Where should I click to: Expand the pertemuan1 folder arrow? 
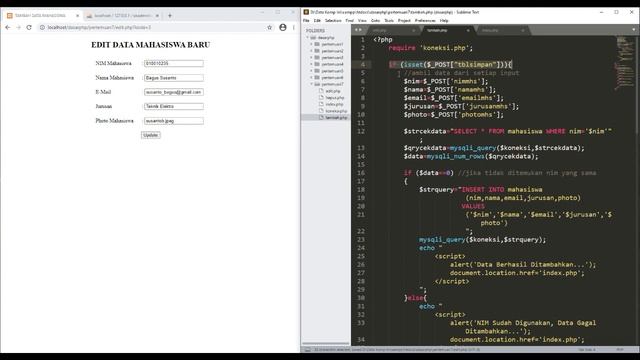point(311,44)
